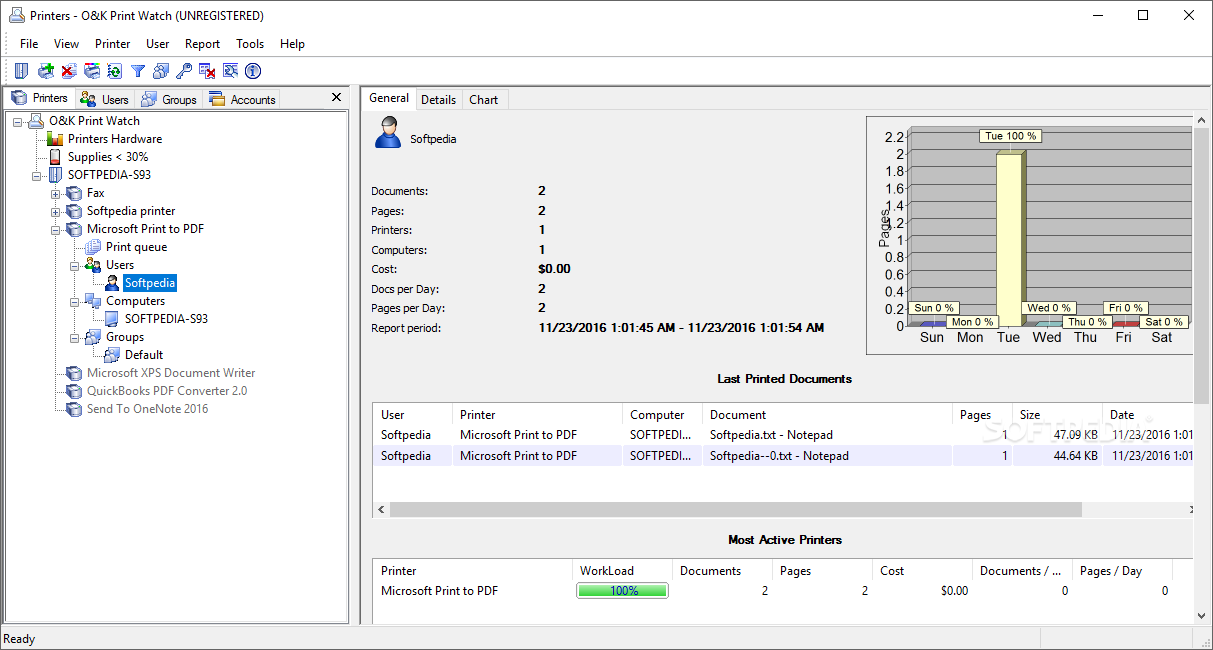Collapse the Microsoft Print to PDF node
This screenshot has height=650, width=1213.
pos(56,229)
